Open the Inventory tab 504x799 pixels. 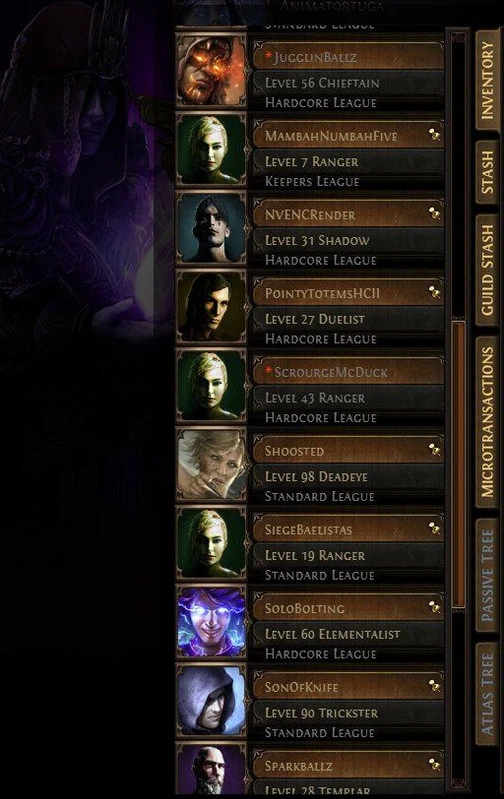point(487,81)
